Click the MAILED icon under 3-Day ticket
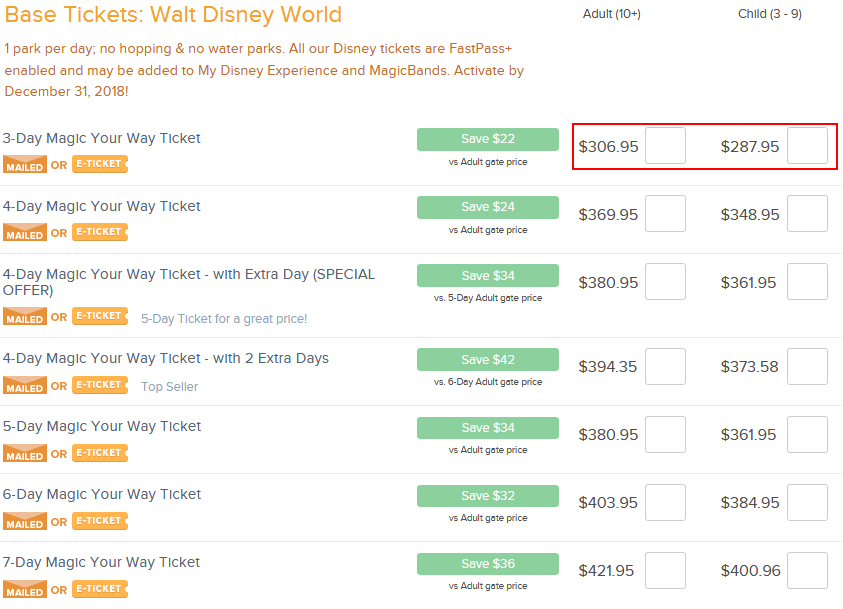The width and height of the screenshot is (843, 609). [25, 164]
